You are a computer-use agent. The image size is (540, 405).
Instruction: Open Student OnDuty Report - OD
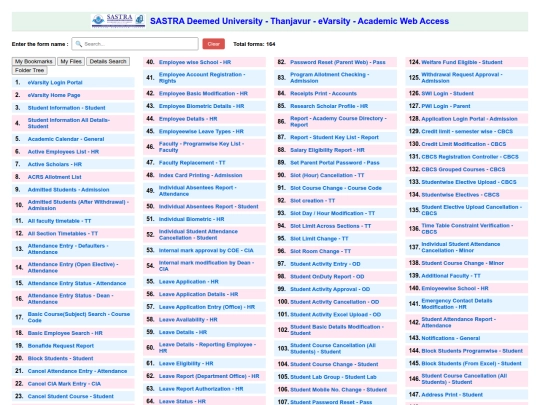(x=327, y=277)
